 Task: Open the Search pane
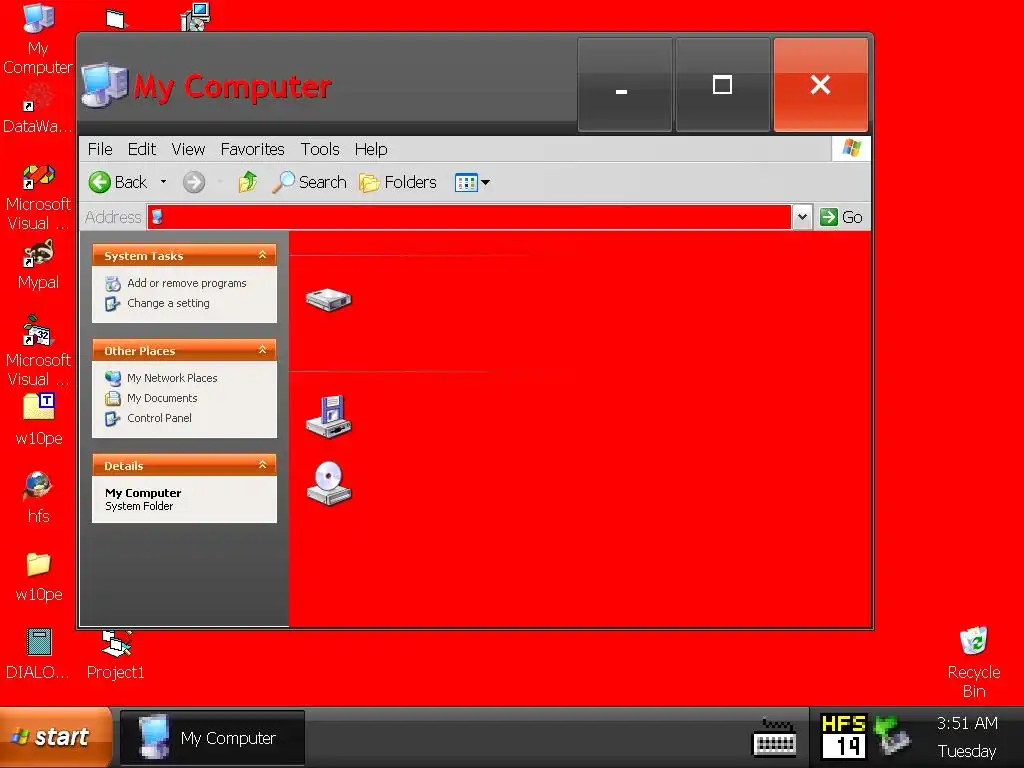click(x=309, y=182)
